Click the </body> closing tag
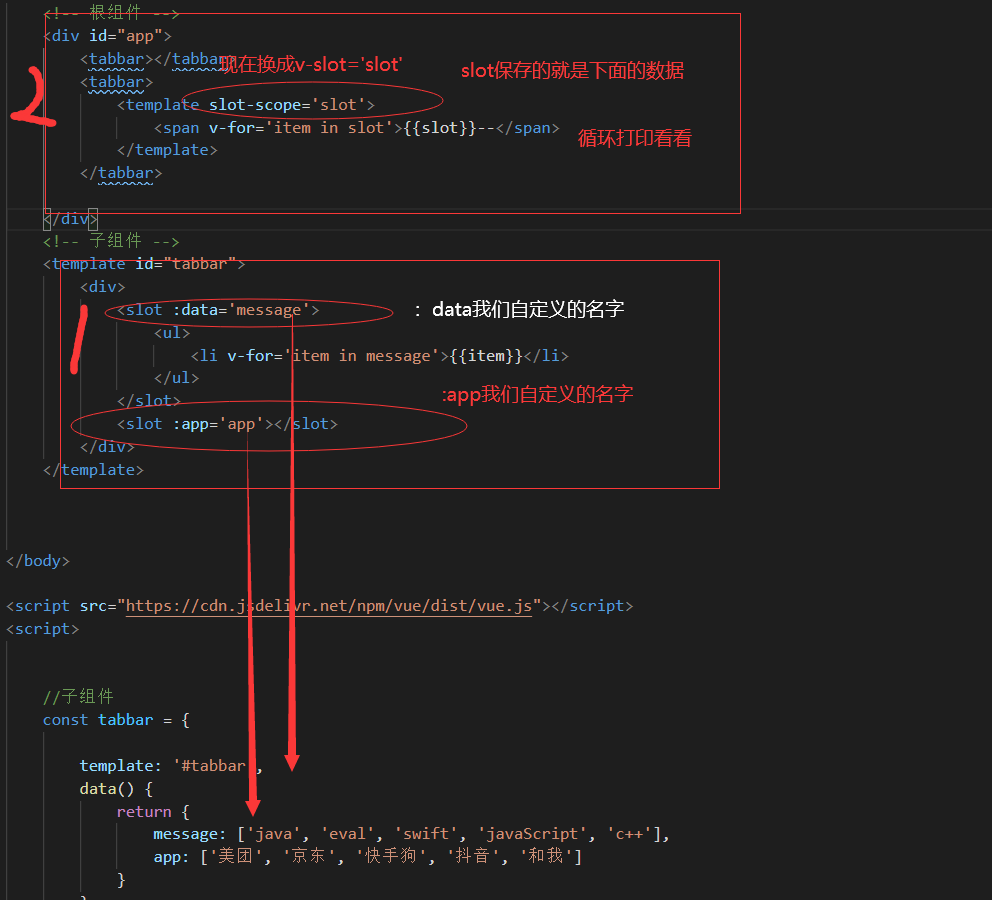This screenshot has height=900, width=992. pos(38,561)
